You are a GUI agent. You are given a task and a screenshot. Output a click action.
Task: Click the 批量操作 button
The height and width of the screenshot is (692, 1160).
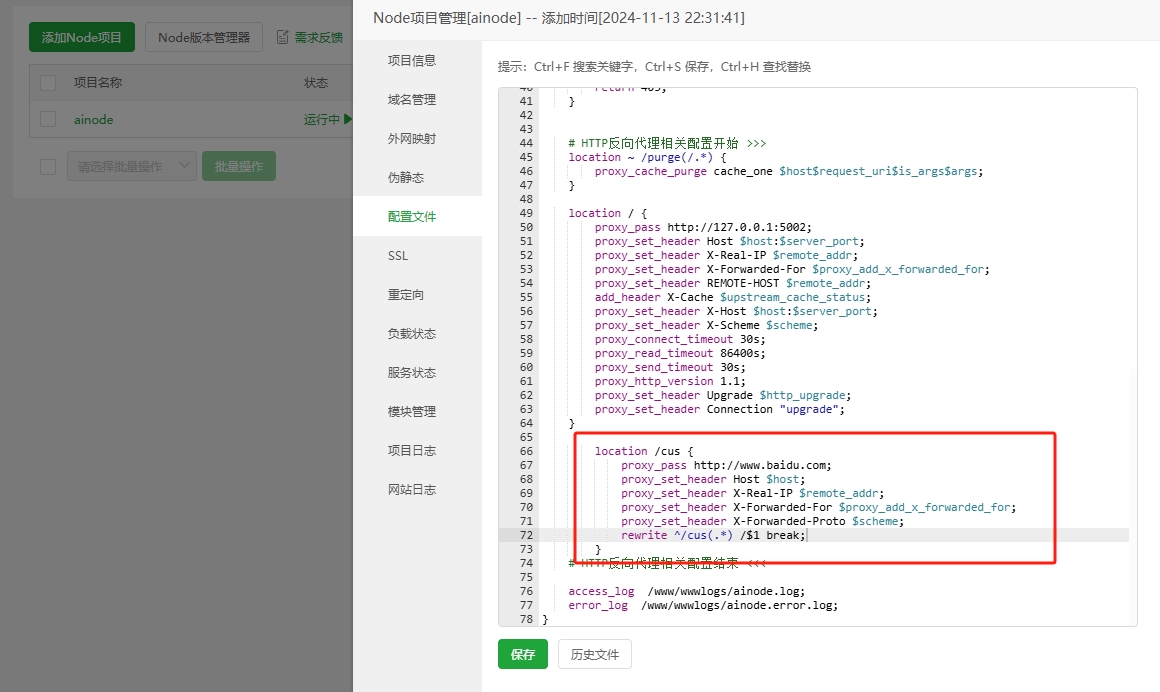pos(238,167)
